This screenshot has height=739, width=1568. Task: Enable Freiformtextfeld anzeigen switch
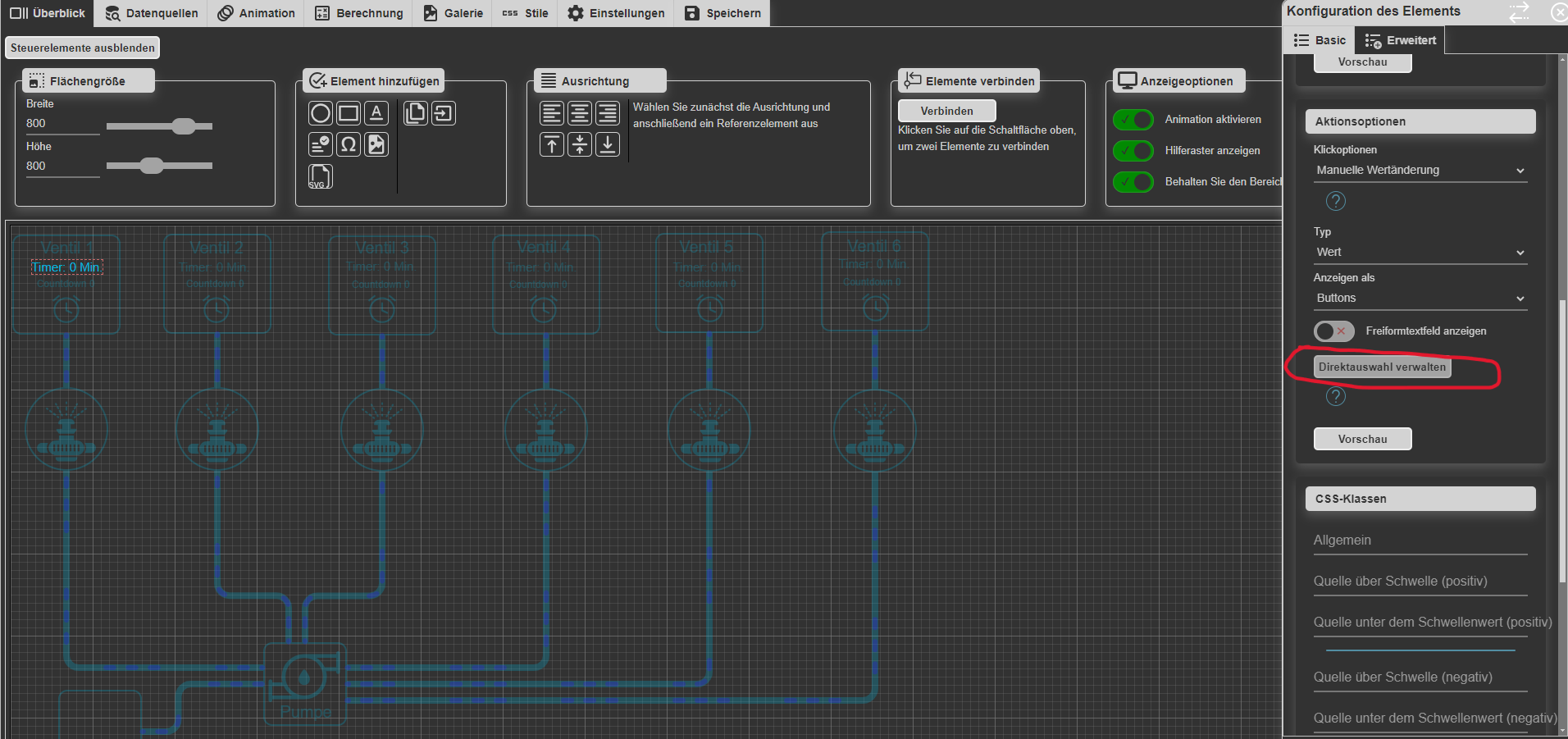1333,331
